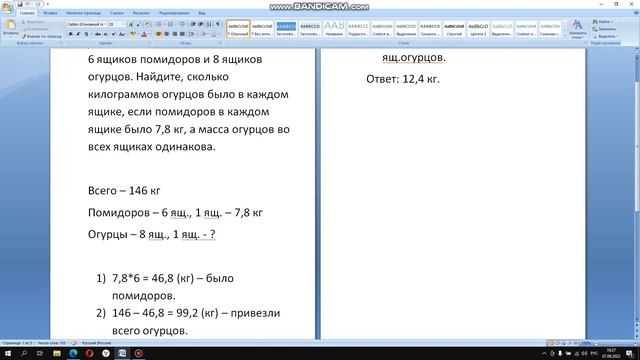
Task: Apply the Строгий style
Action: click(454, 29)
